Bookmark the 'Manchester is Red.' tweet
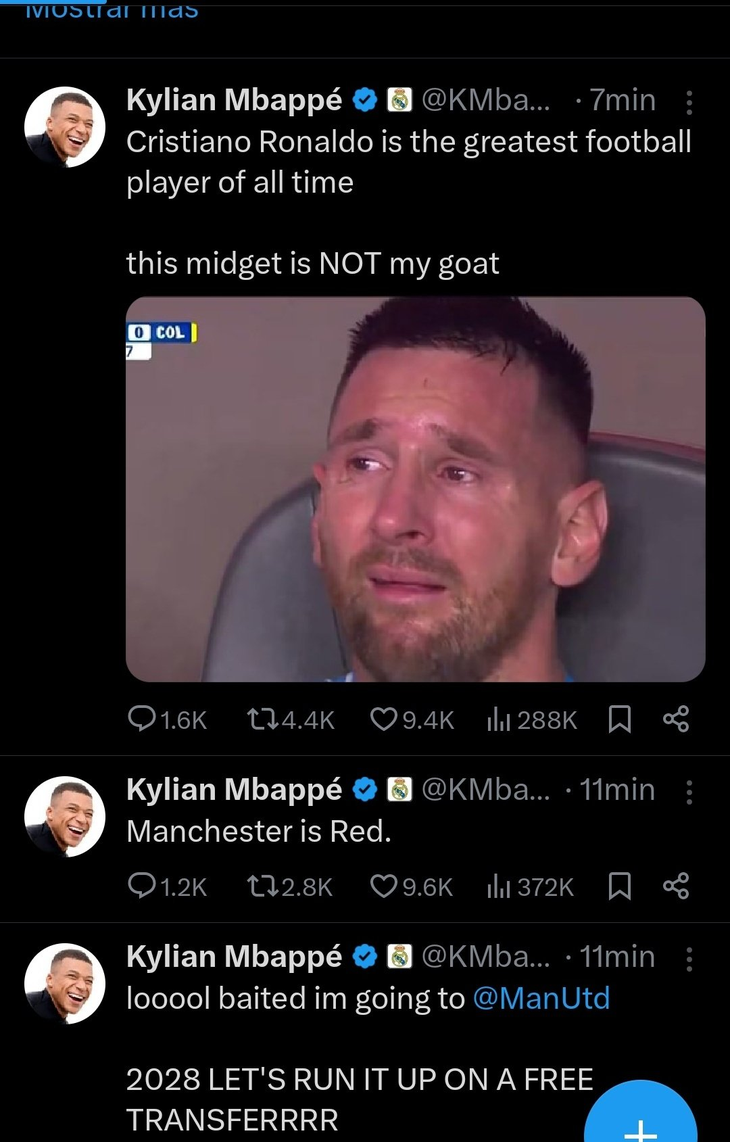Screen dimensions: 730x1142 (x=619, y=886)
